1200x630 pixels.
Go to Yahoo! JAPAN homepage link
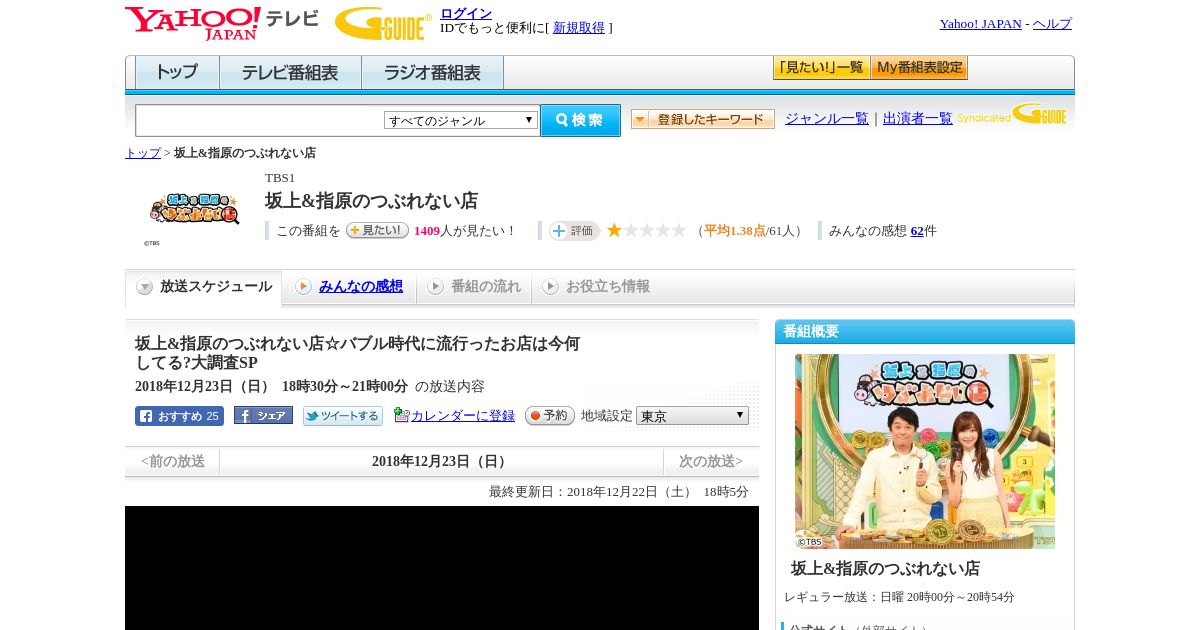(x=980, y=24)
